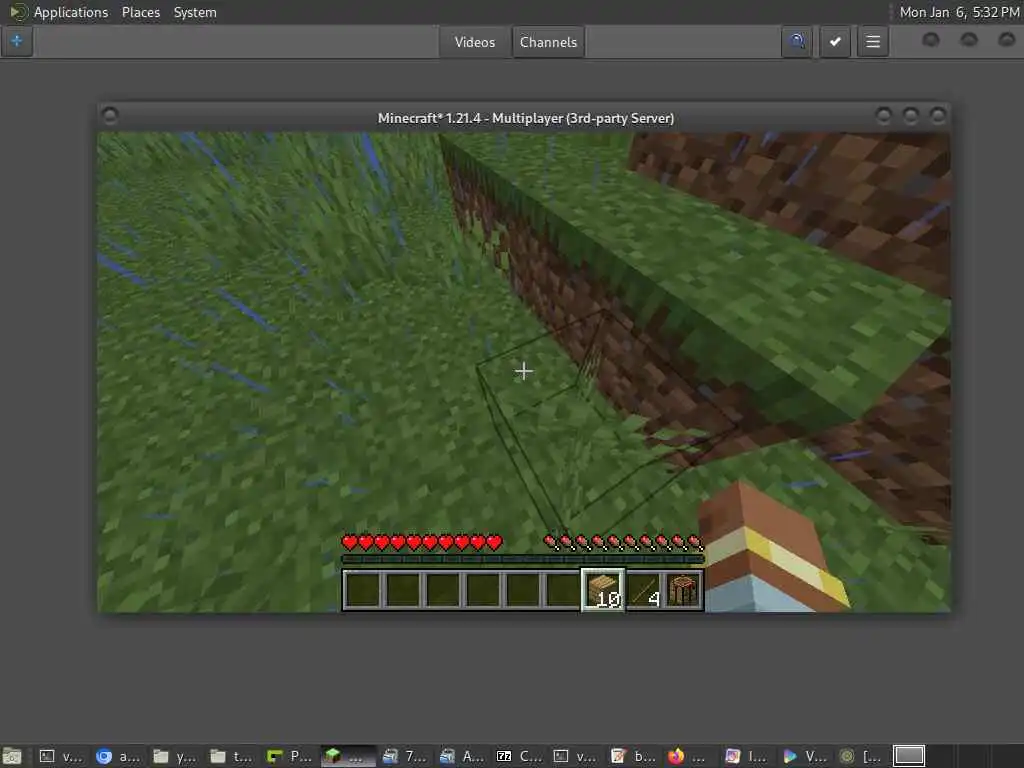Image resolution: width=1024 pixels, height=768 pixels.
Task: Click the green experience bar
Action: [522, 559]
